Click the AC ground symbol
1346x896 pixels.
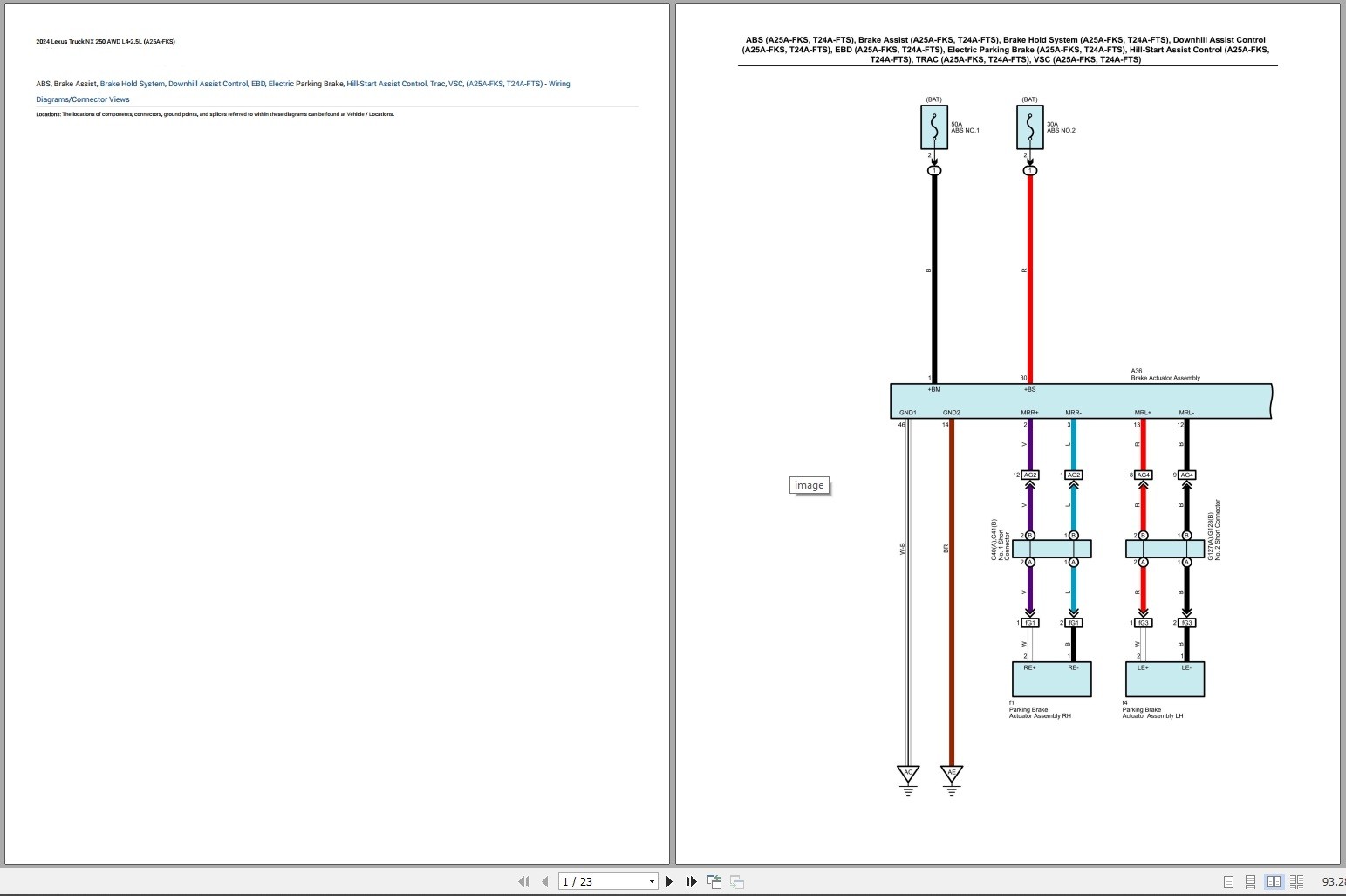click(908, 780)
